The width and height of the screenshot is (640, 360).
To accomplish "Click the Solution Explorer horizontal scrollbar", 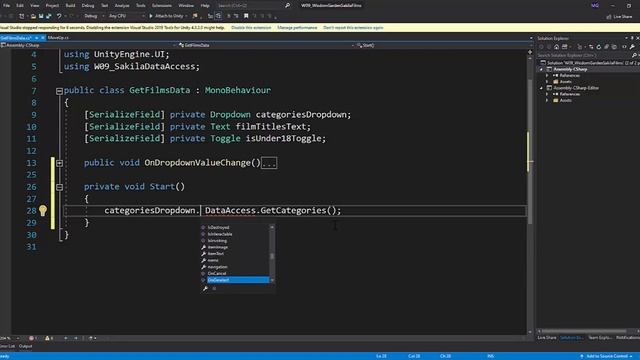I will (x=584, y=331).
